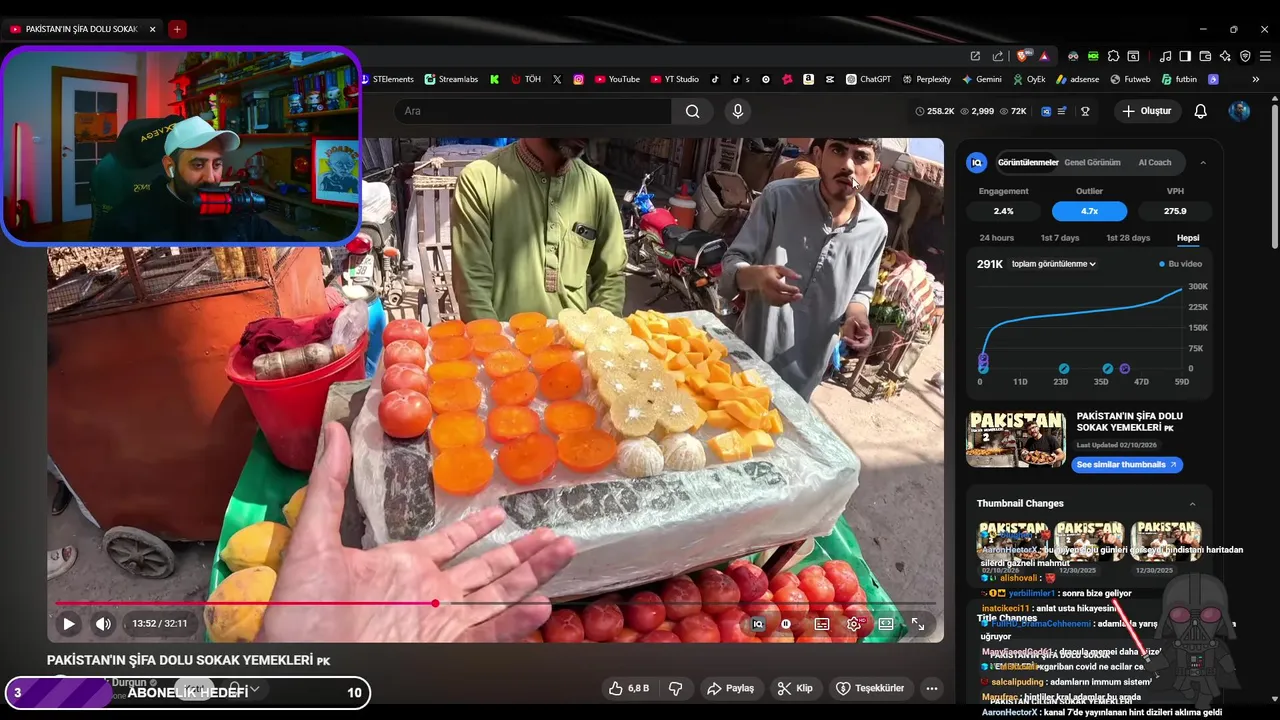Open browser extensions puzzle icon
This screenshot has height=720, width=1280.
click(x=1113, y=56)
